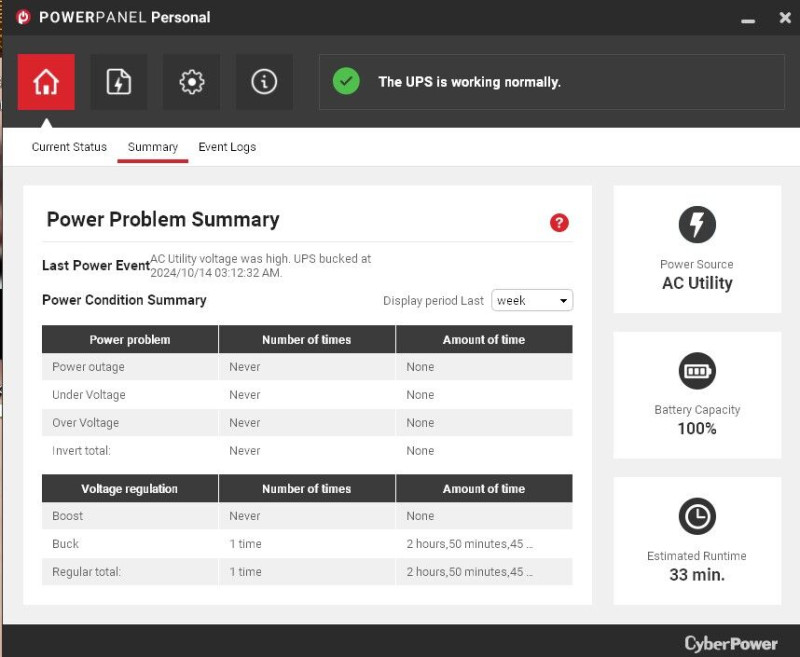Click 'Never' in the Power outage row
Screen dimensions: 800x657
tap(244, 367)
